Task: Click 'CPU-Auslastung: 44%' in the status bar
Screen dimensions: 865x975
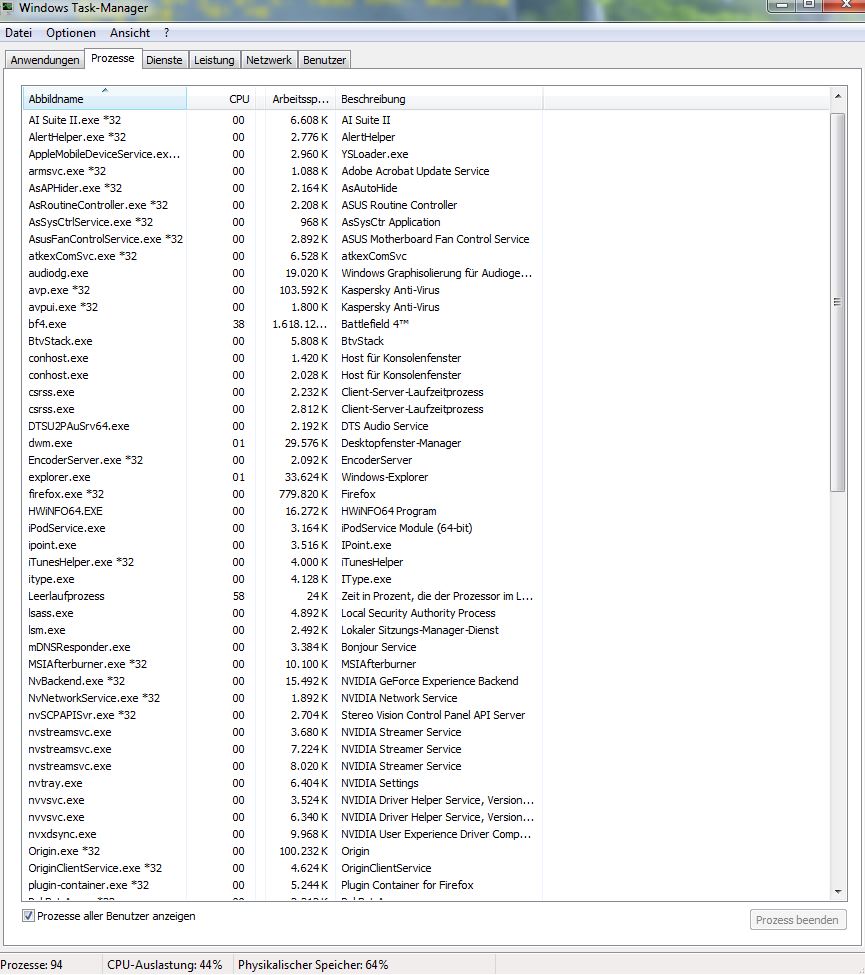Action: point(165,965)
